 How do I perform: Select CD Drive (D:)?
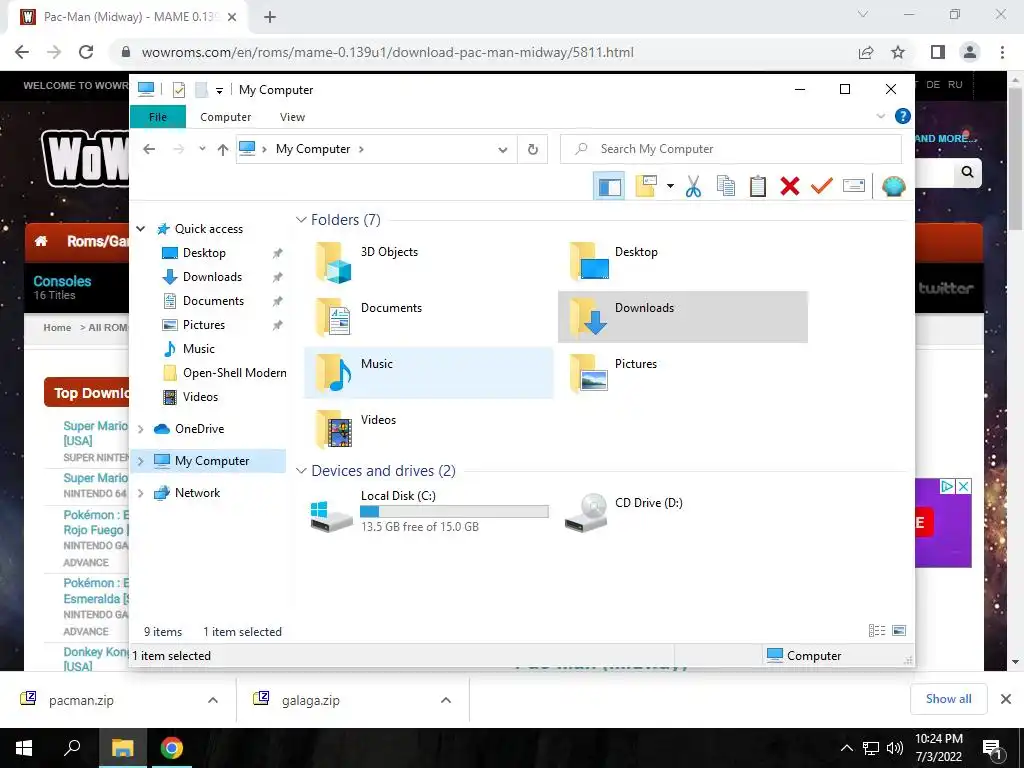(x=683, y=511)
